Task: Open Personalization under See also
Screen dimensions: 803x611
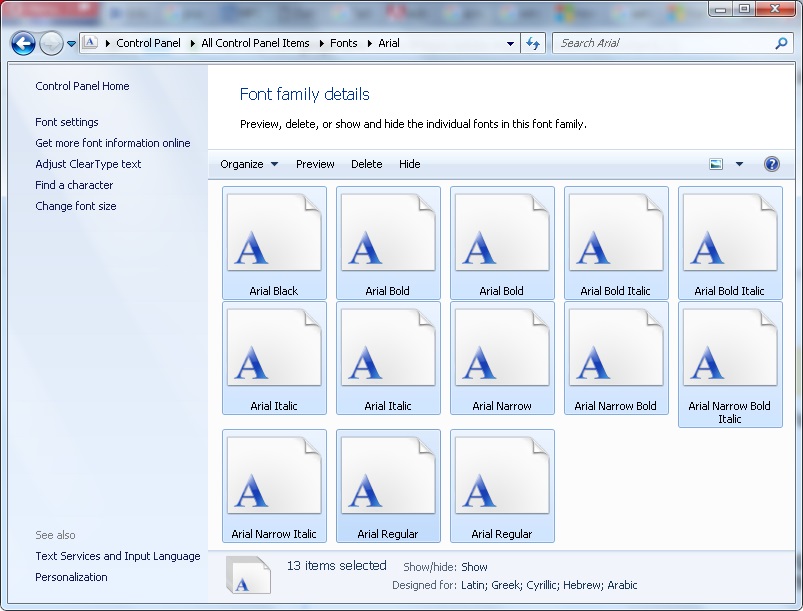Action: (71, 577)
